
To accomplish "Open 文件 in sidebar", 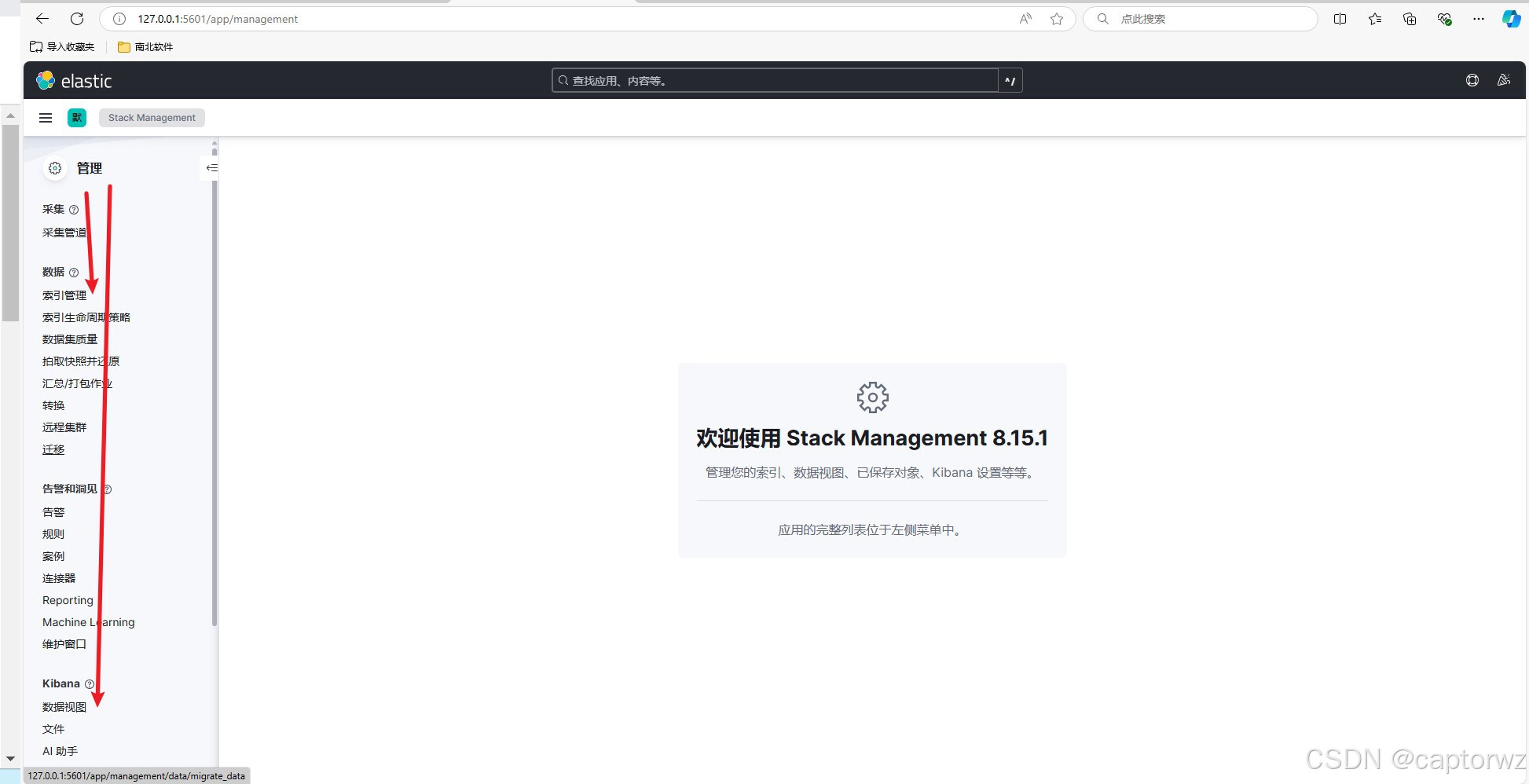I will 53,729.
